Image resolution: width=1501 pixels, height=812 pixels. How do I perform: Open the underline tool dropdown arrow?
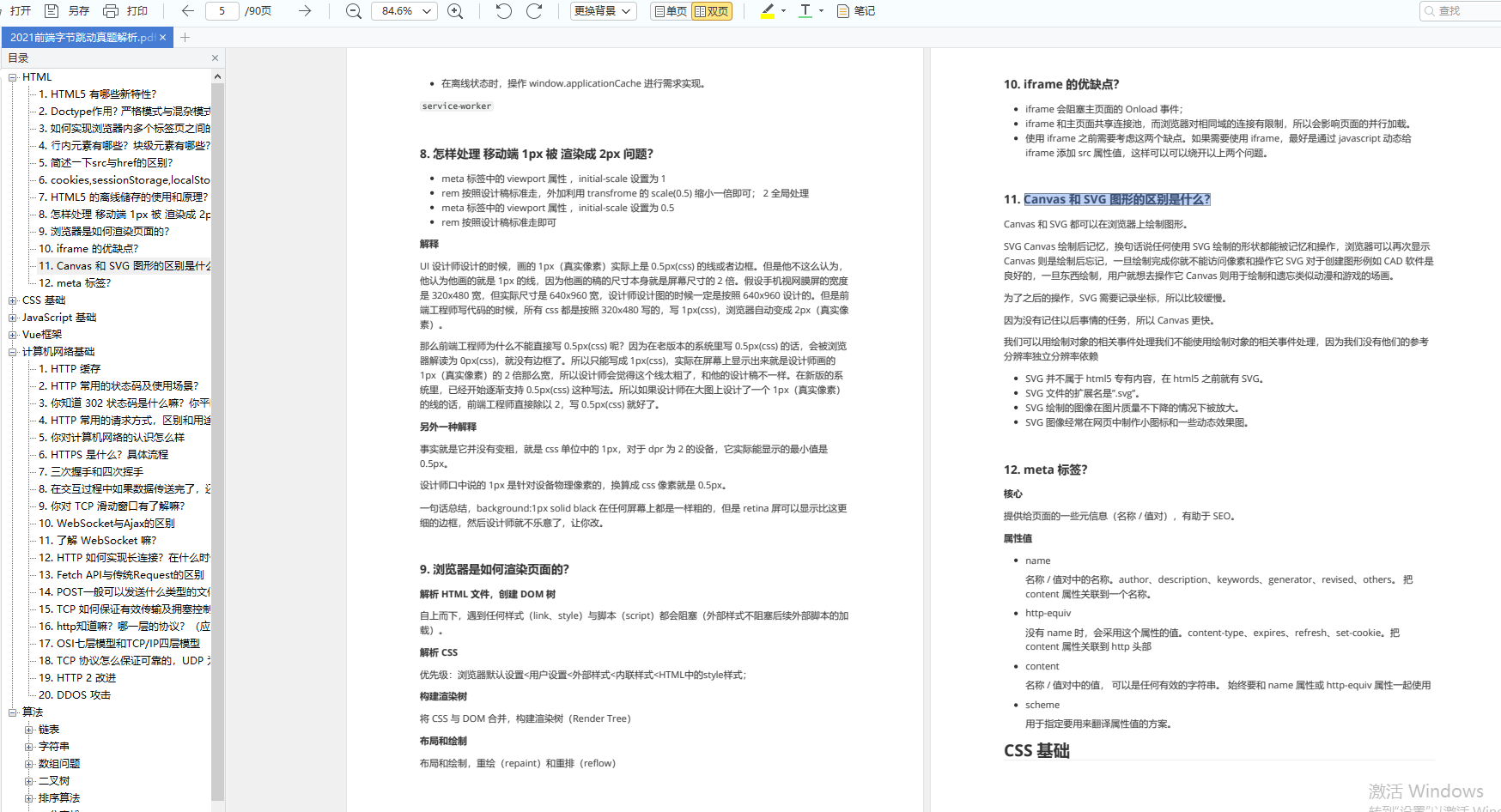point(822,11)
